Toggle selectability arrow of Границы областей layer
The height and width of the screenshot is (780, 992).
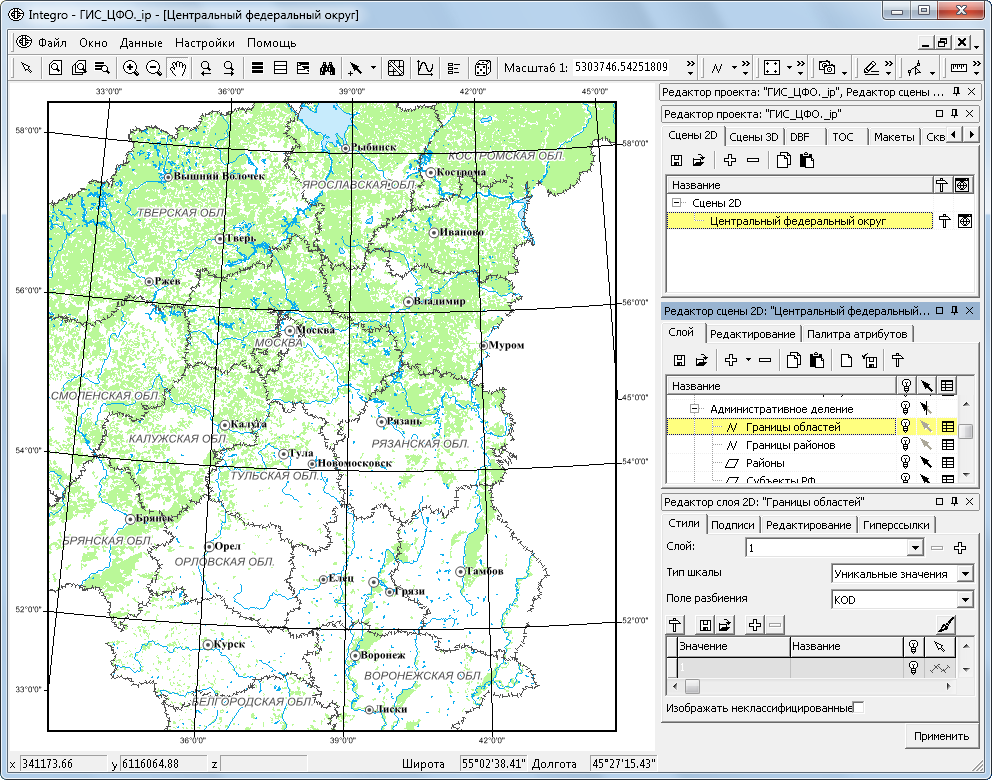926,427
